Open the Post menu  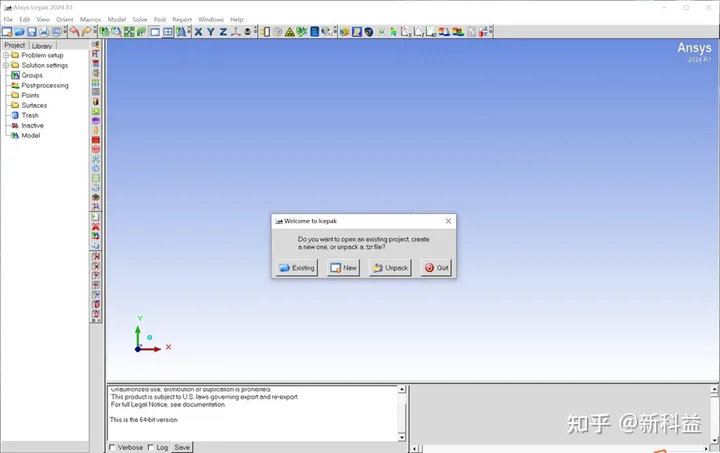click(160, 19)
